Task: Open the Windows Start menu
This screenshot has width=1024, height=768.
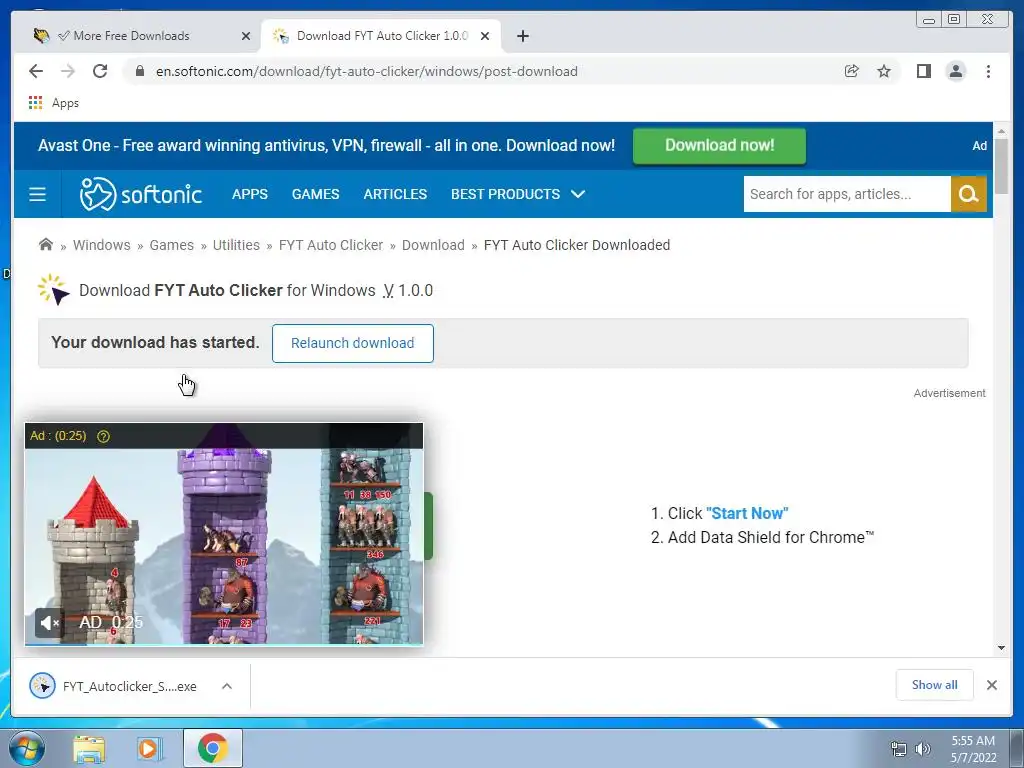Action: (26, 748)
